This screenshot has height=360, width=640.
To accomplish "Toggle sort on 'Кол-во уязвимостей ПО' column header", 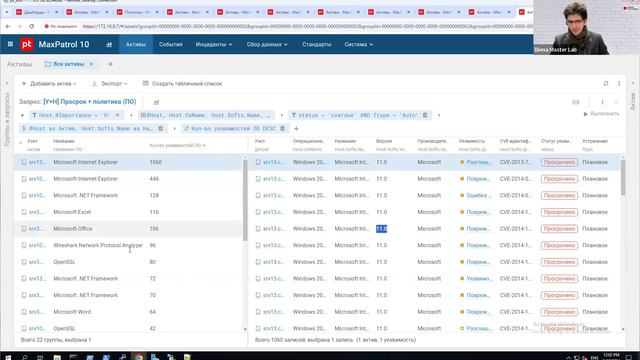I will pyautogui.click(x=177, y=145).
